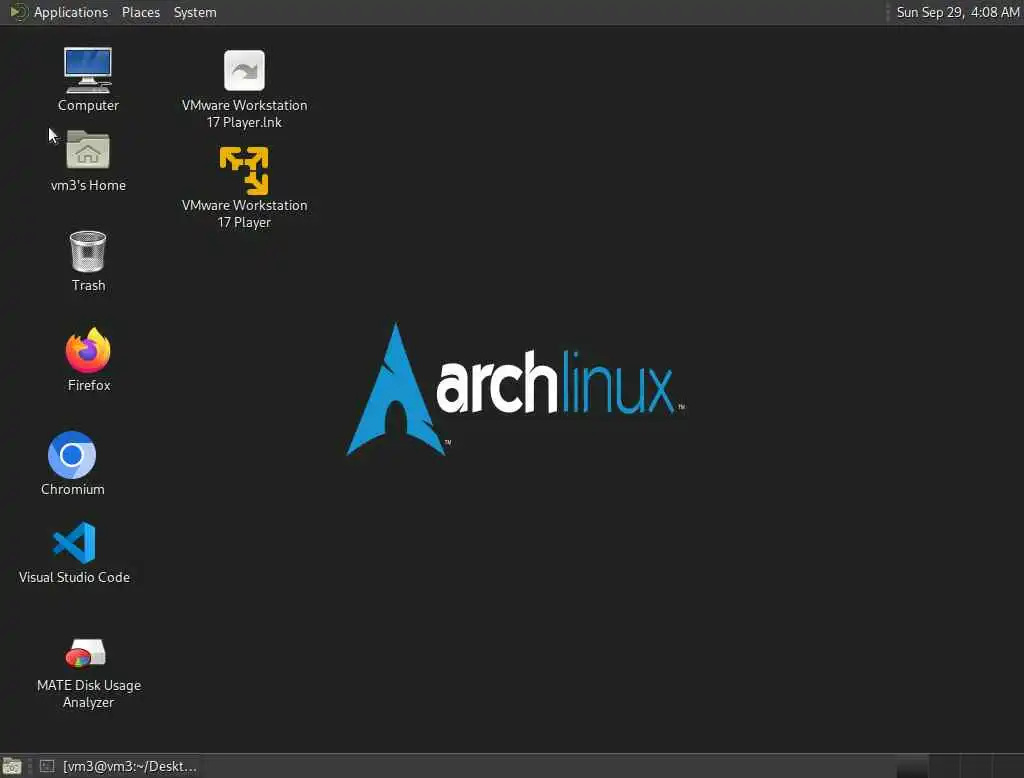
Task: Select the VMware Workstation 17 Player.lnk shortcut icon
Action: point(244,71)
